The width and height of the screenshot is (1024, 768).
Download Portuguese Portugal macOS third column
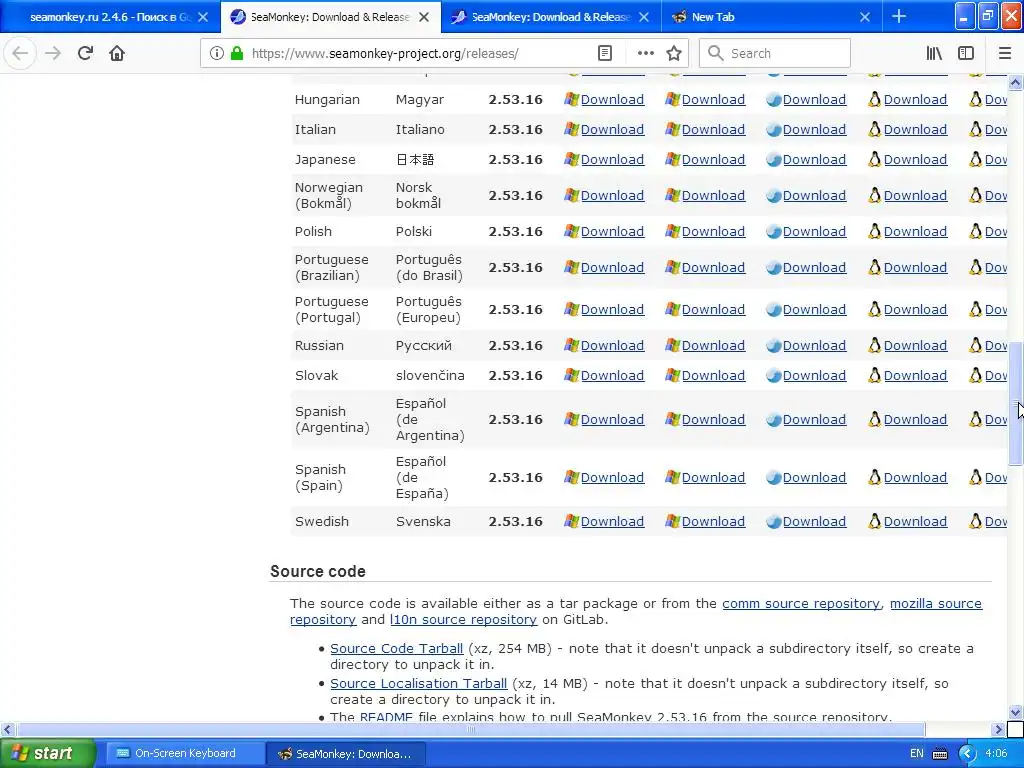[814, 310]
